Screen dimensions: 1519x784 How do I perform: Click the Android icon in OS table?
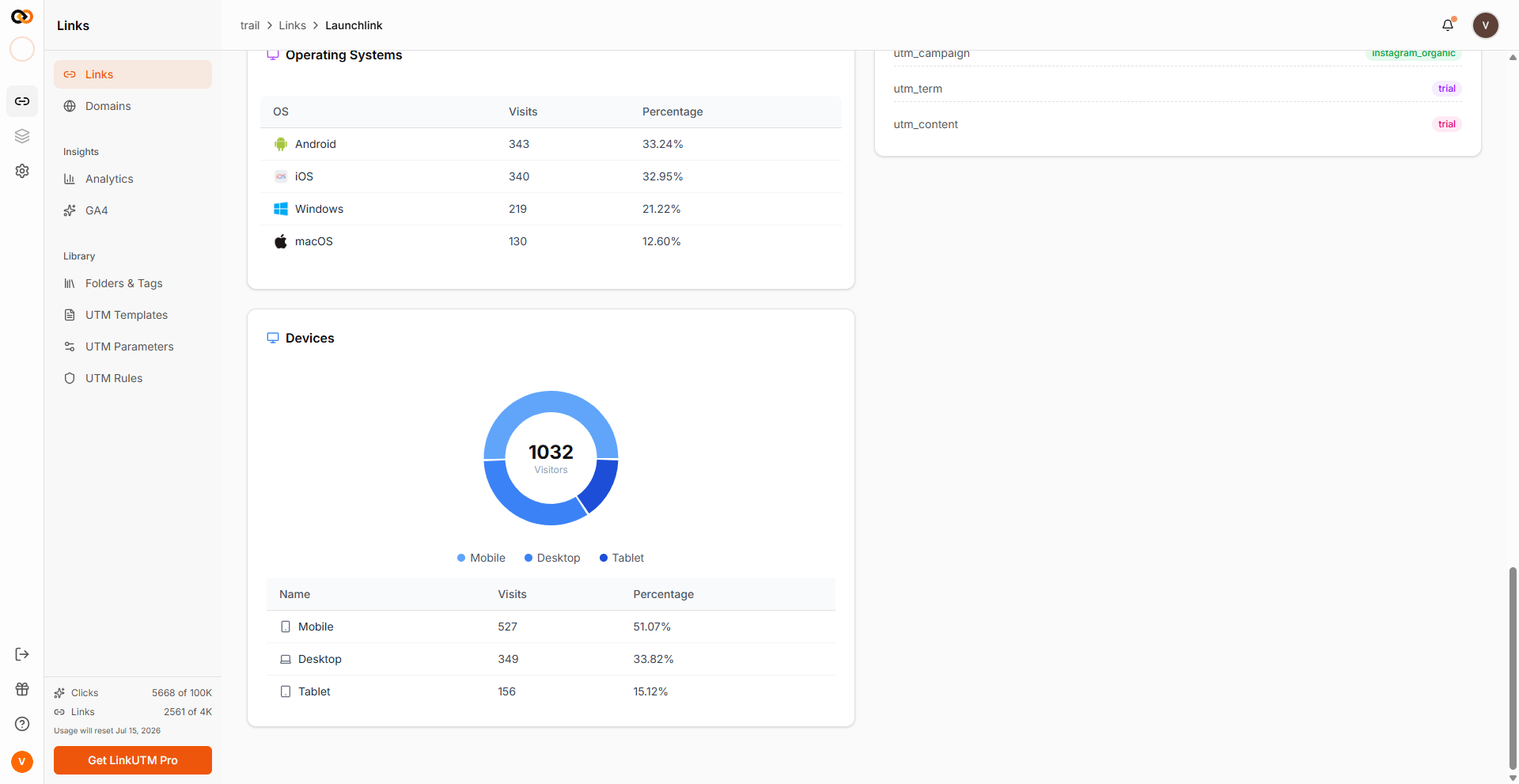(281, 144)
